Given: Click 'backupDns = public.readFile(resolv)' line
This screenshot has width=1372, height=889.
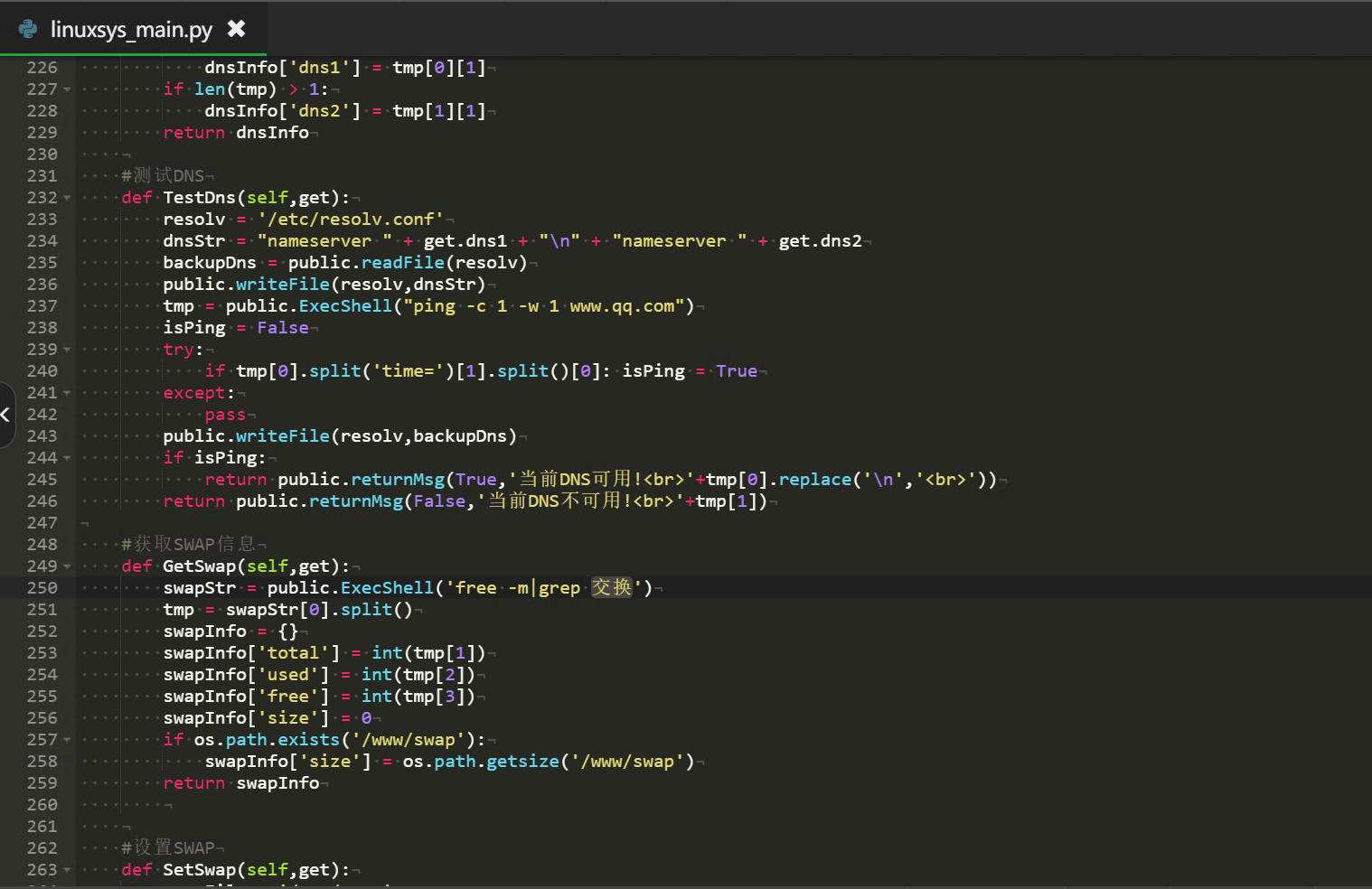Looking at the screenshot, I should coord(345,263).
